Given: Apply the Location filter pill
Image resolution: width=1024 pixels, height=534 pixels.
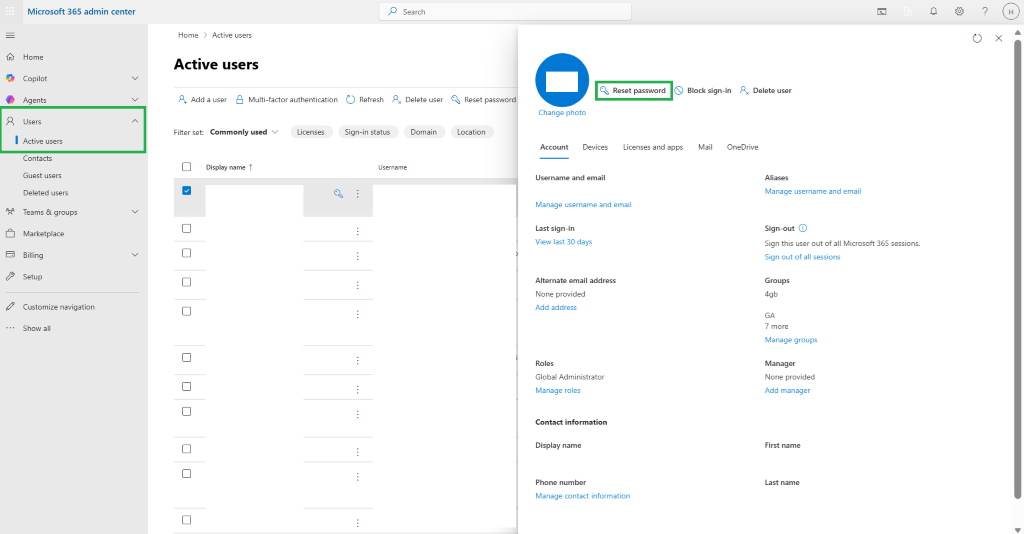Looking at the screenshot, I should 471,132.
